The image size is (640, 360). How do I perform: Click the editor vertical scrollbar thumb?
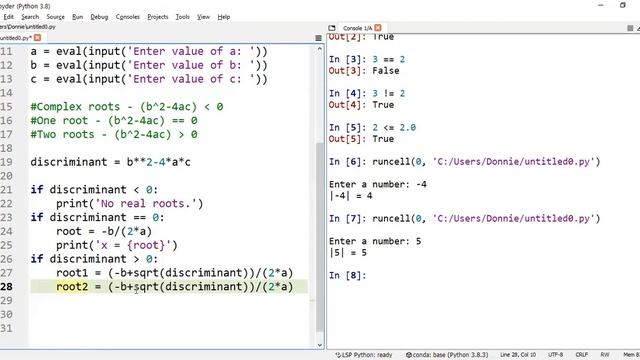pos(320,237)
